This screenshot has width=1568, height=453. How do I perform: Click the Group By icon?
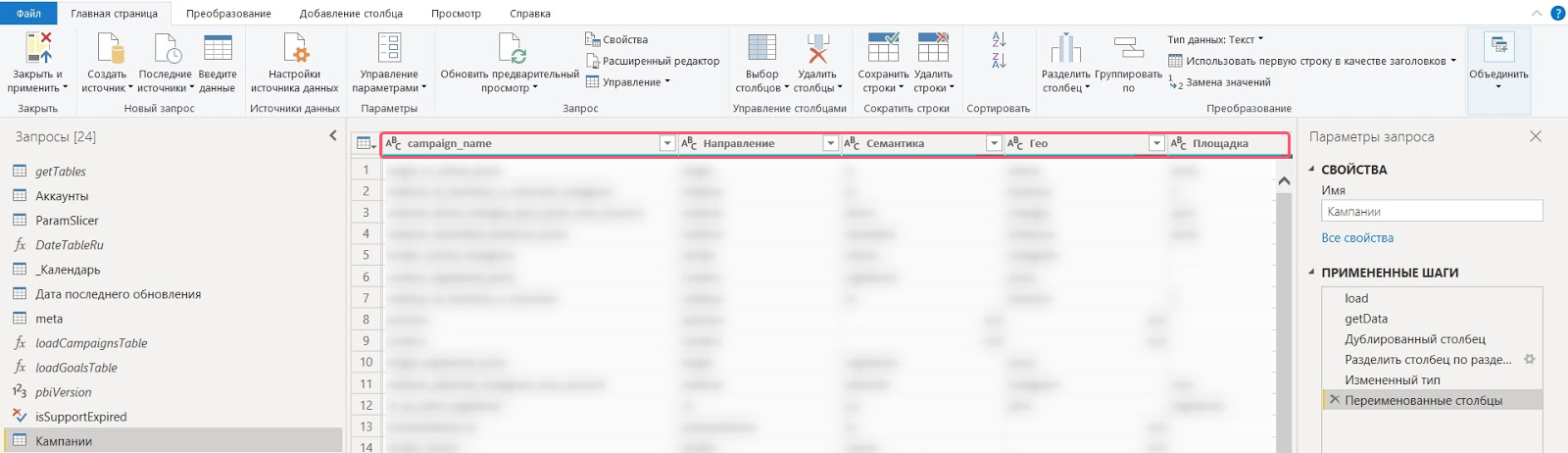1129,49
